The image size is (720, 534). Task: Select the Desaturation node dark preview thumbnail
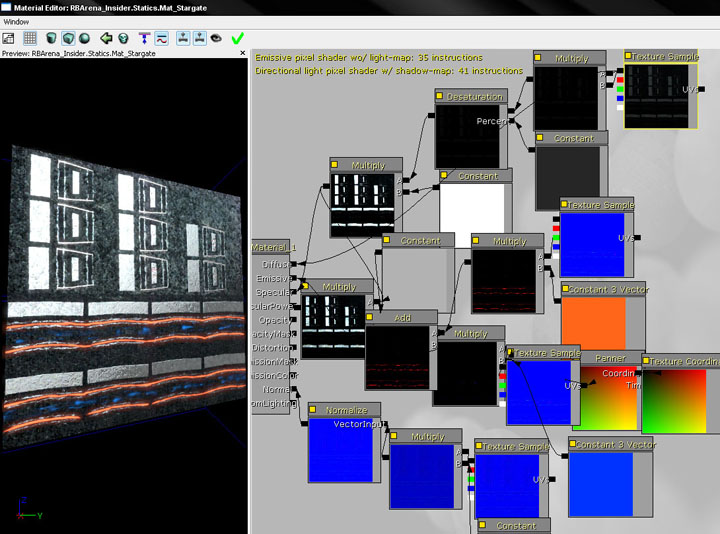[467, 136]
